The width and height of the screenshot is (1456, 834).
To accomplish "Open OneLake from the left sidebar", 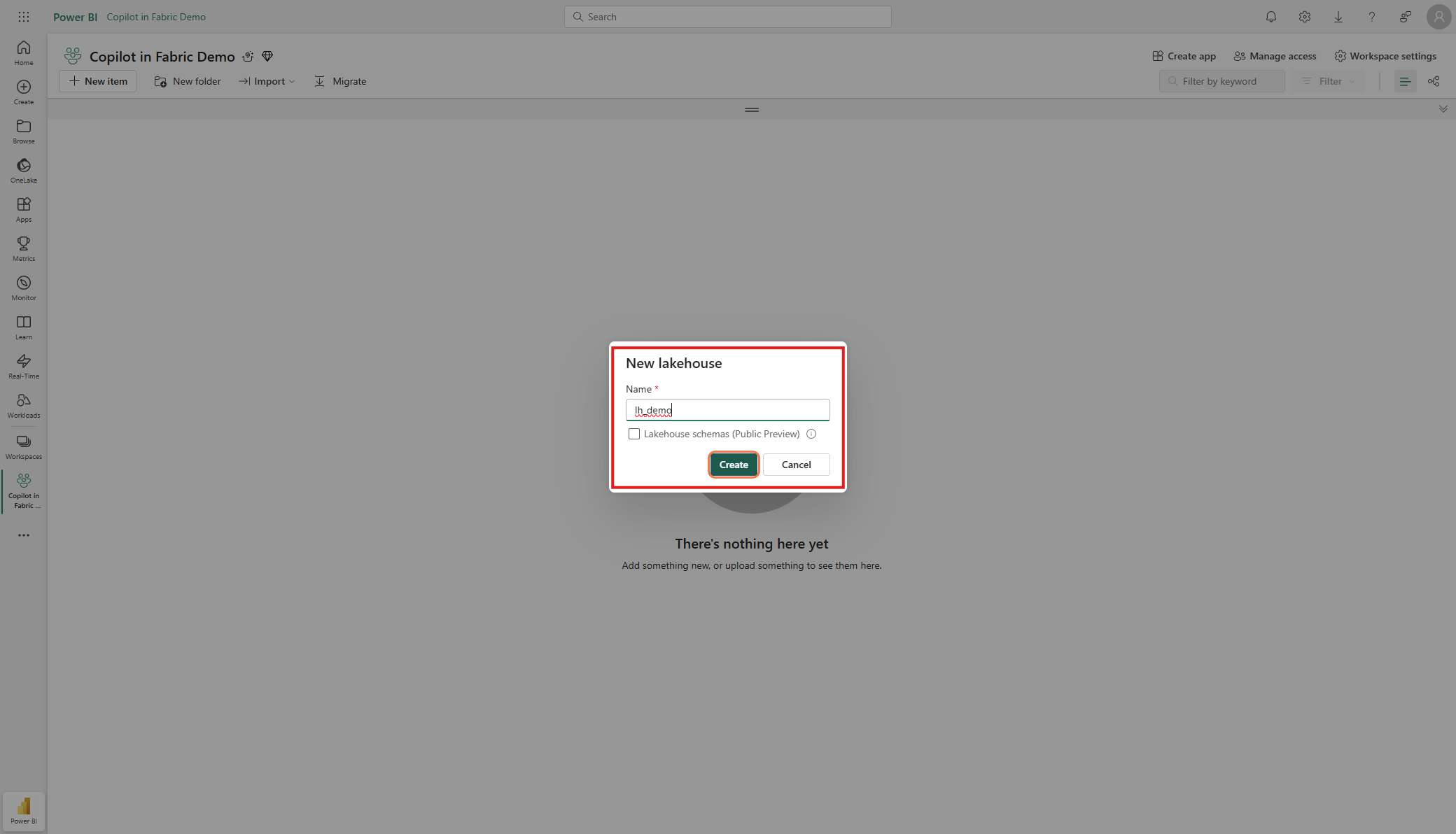I will 23,170.
